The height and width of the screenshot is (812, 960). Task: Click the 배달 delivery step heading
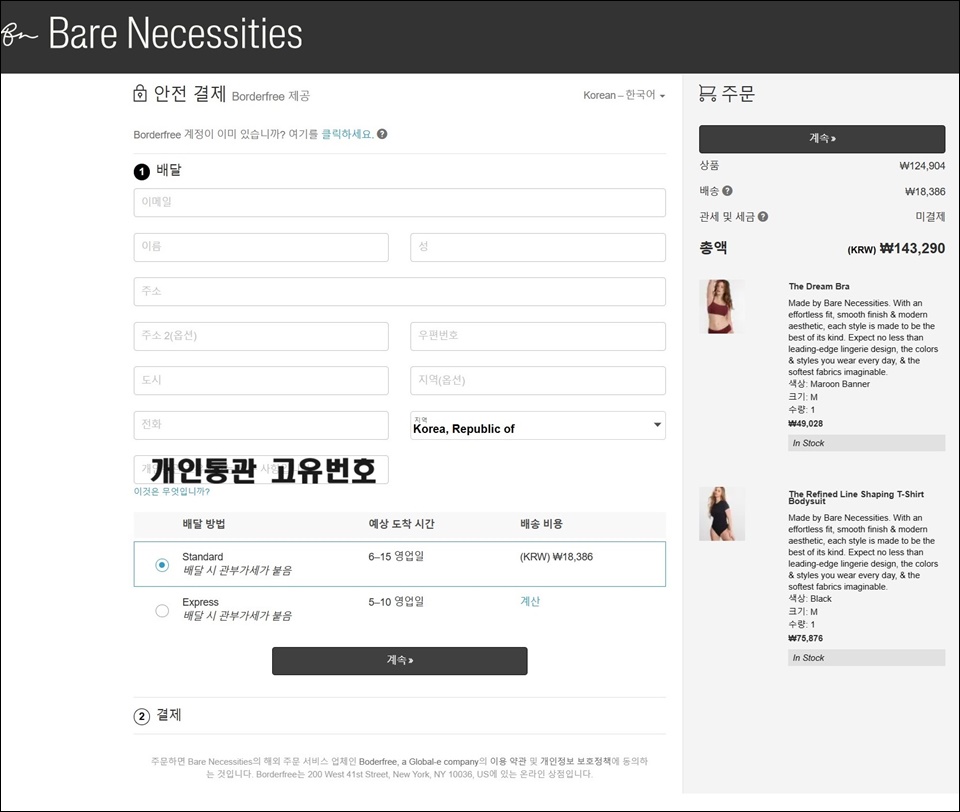click(x=169, y=170)
